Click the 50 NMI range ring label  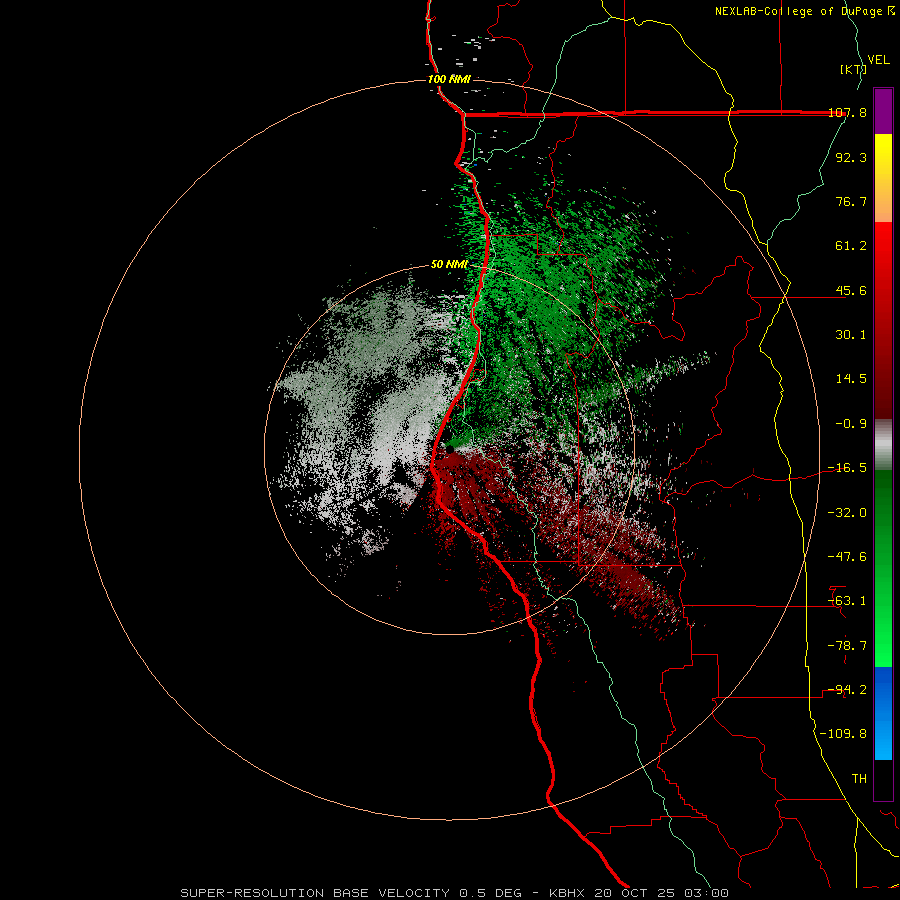(449, 265)
